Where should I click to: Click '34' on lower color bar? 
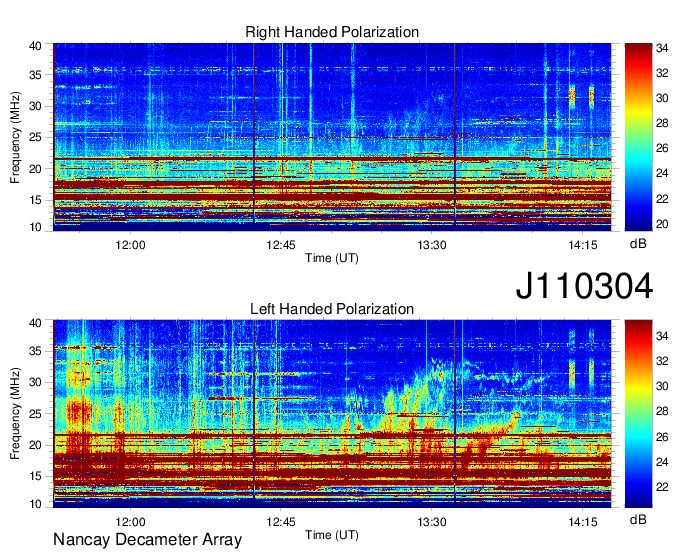pyautogui.click(x=662, y=336)
